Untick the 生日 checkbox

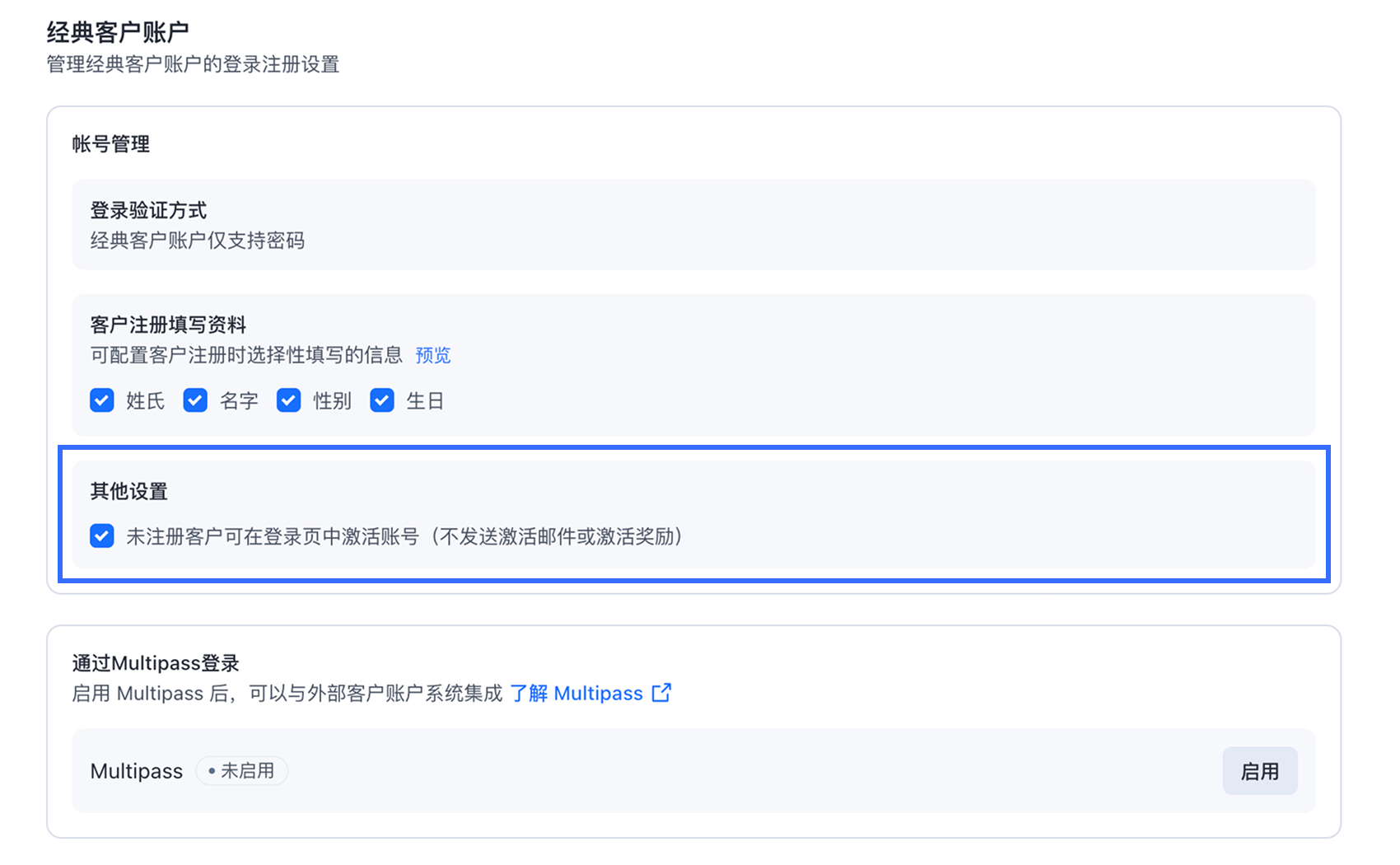[382, 400]
